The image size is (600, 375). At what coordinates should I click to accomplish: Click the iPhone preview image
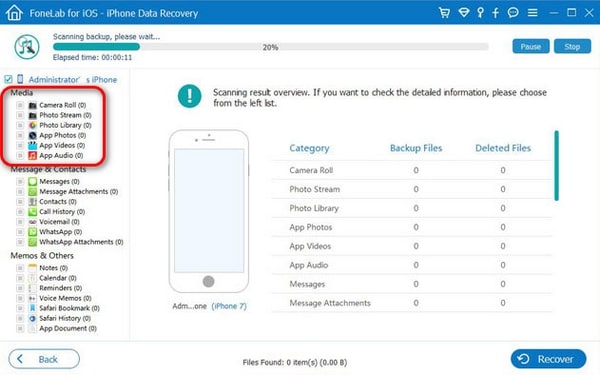[x=209, y=211]
